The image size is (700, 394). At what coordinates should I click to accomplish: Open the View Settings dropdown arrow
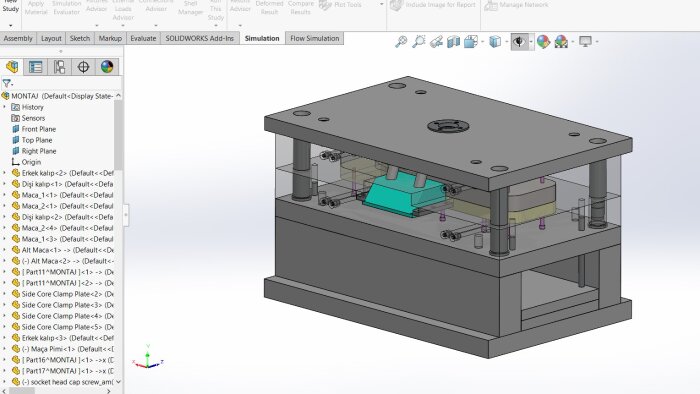click(x=597, y=42)
